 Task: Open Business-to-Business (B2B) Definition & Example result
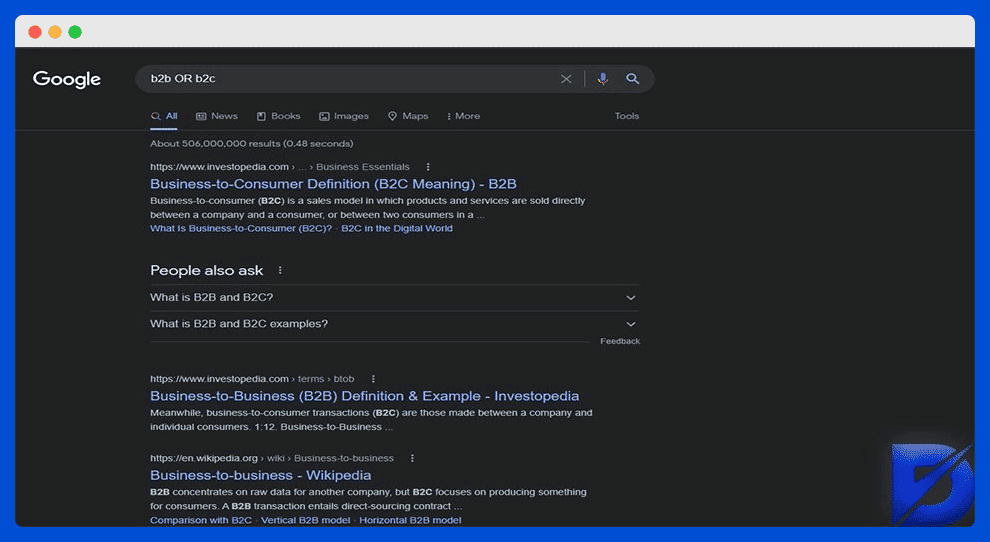(364, 396)
